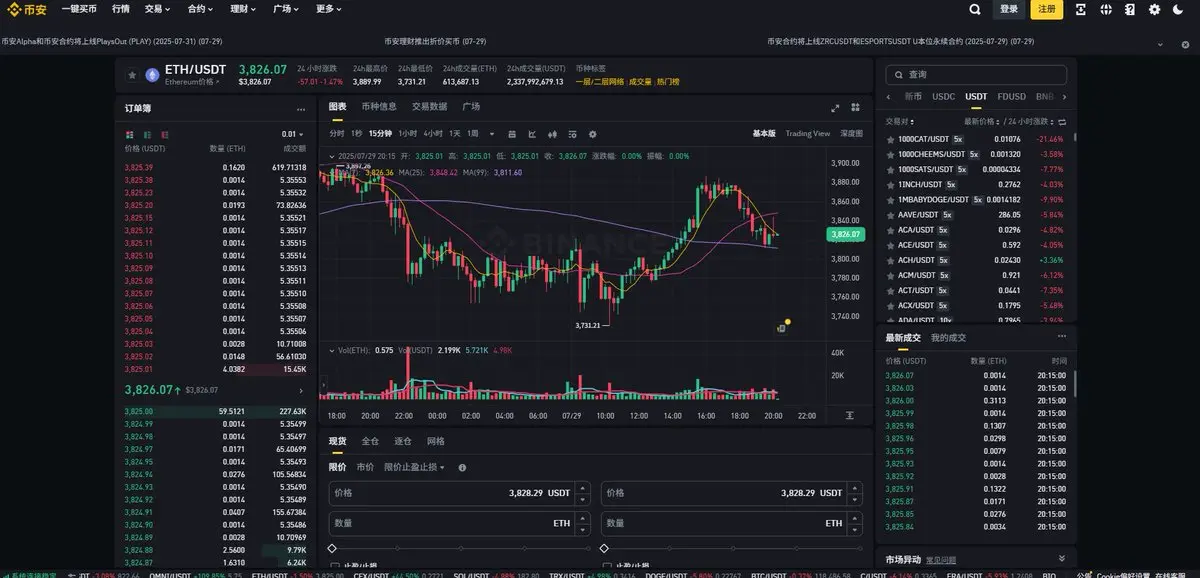Open order book three-dot menu
The width and height of the screenshot is (1200, 578).
(x=301, y=108)
